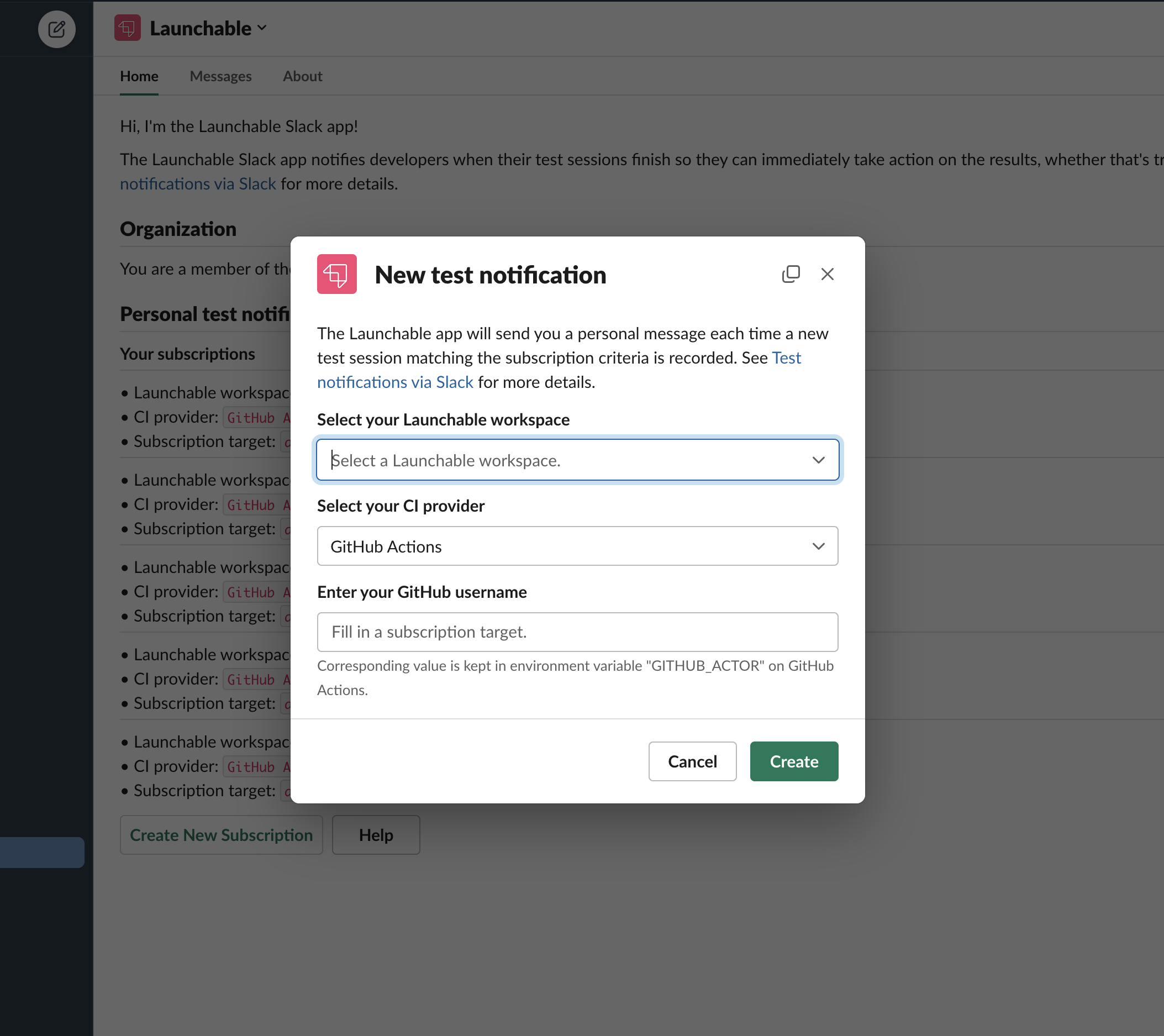Open the CI provider dropdown

570,546
